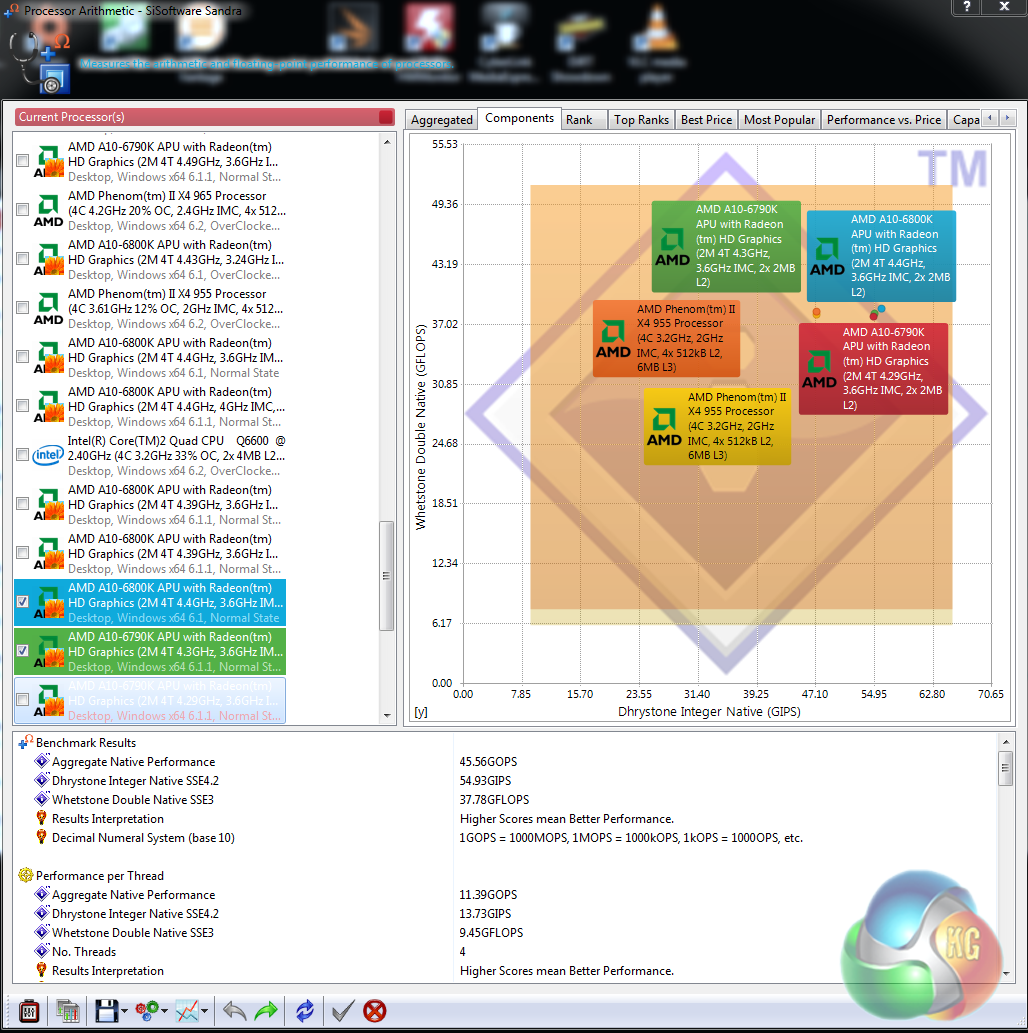
Task: Click the help question mark button
Action: pos(966,7)
